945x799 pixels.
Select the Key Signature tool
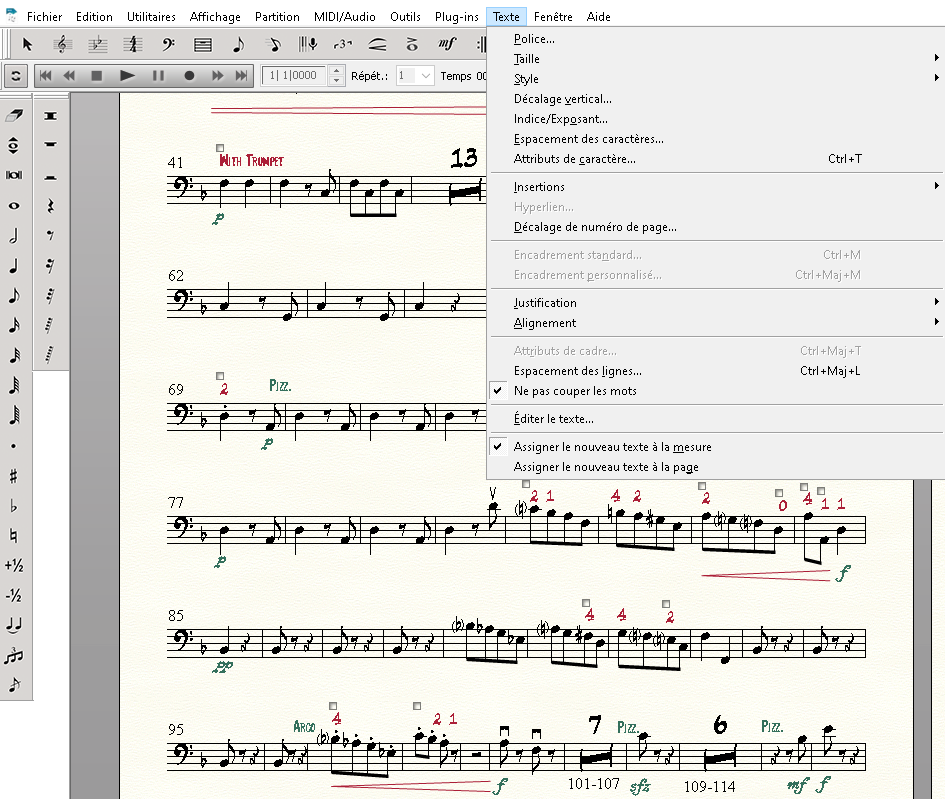(x=97, y=44)
